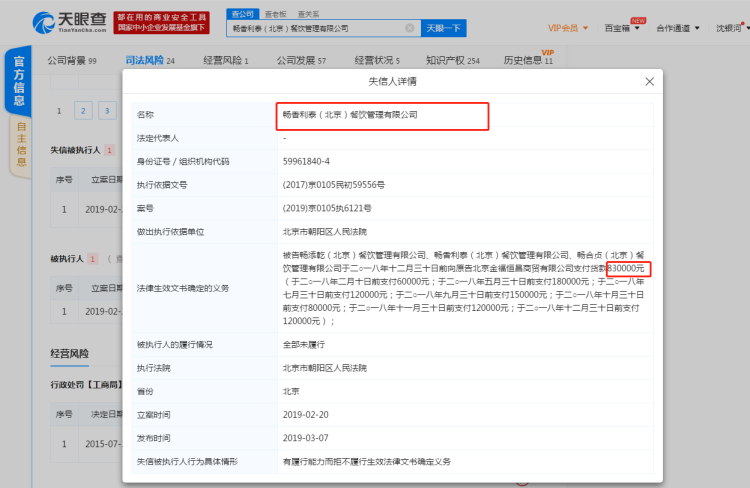
Task: Click the organization code 59961840-4
Action: click(x=306, y=162)
